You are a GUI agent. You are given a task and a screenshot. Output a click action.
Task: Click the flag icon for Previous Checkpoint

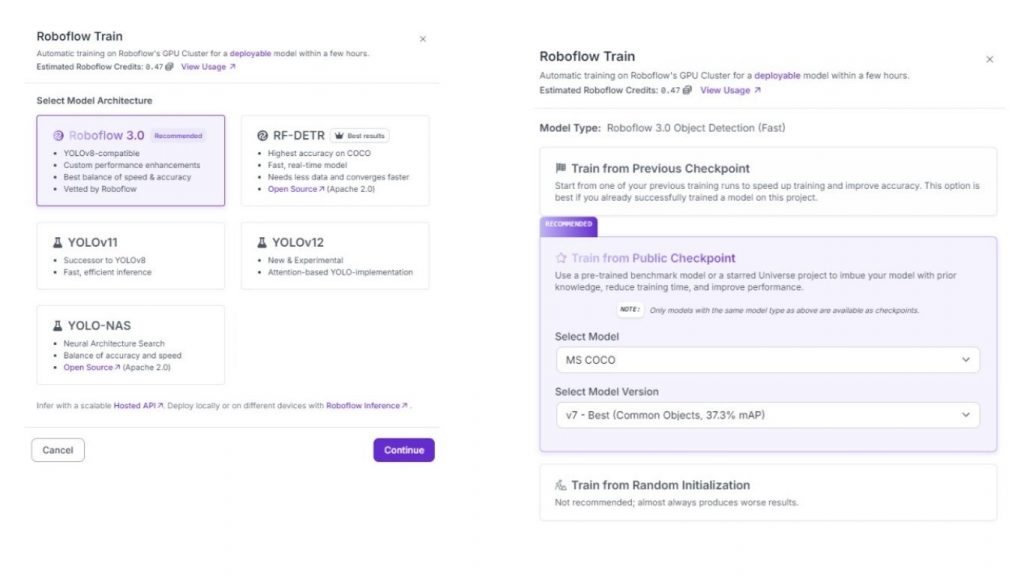coord(561,168)
